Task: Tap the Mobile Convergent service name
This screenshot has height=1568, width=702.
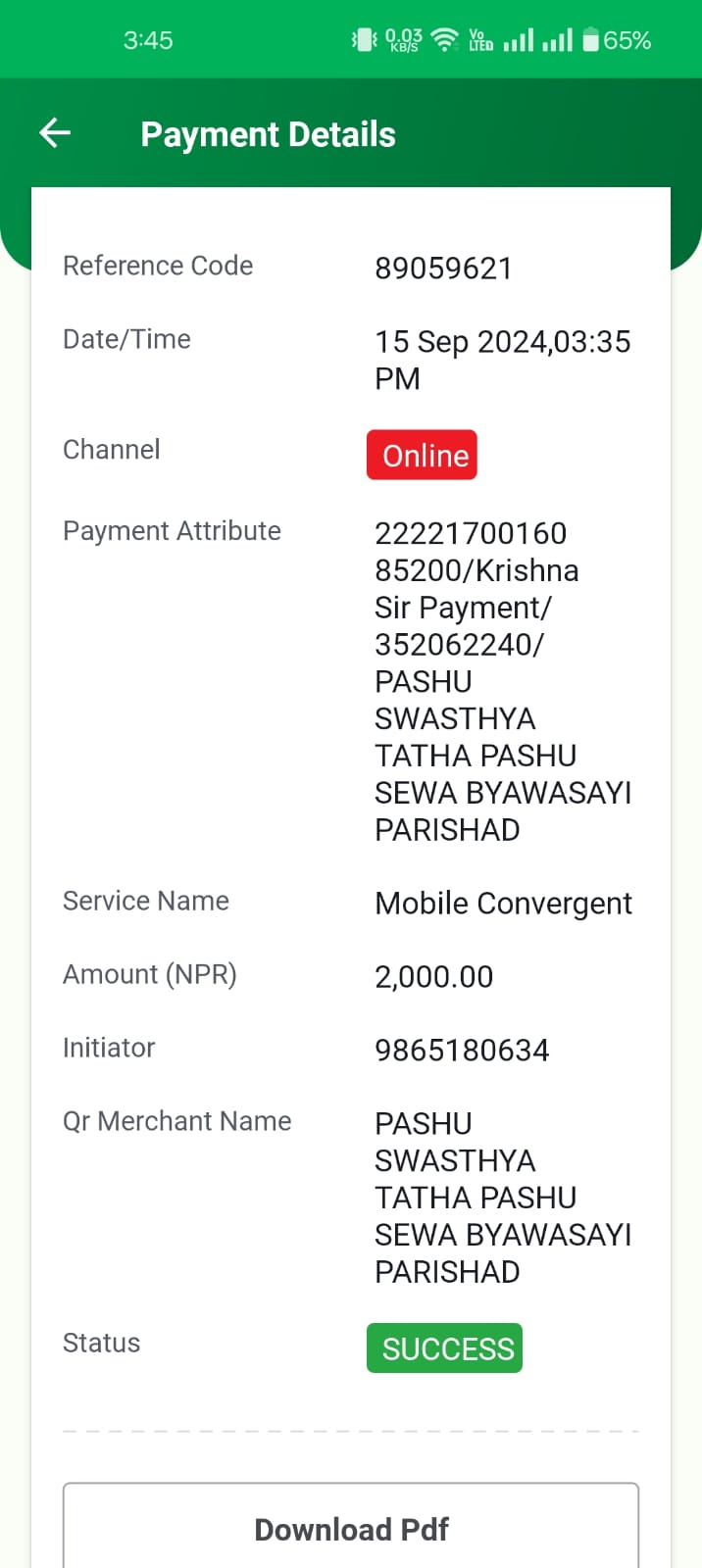Action: pyautogui.click(x=503, y=904)
